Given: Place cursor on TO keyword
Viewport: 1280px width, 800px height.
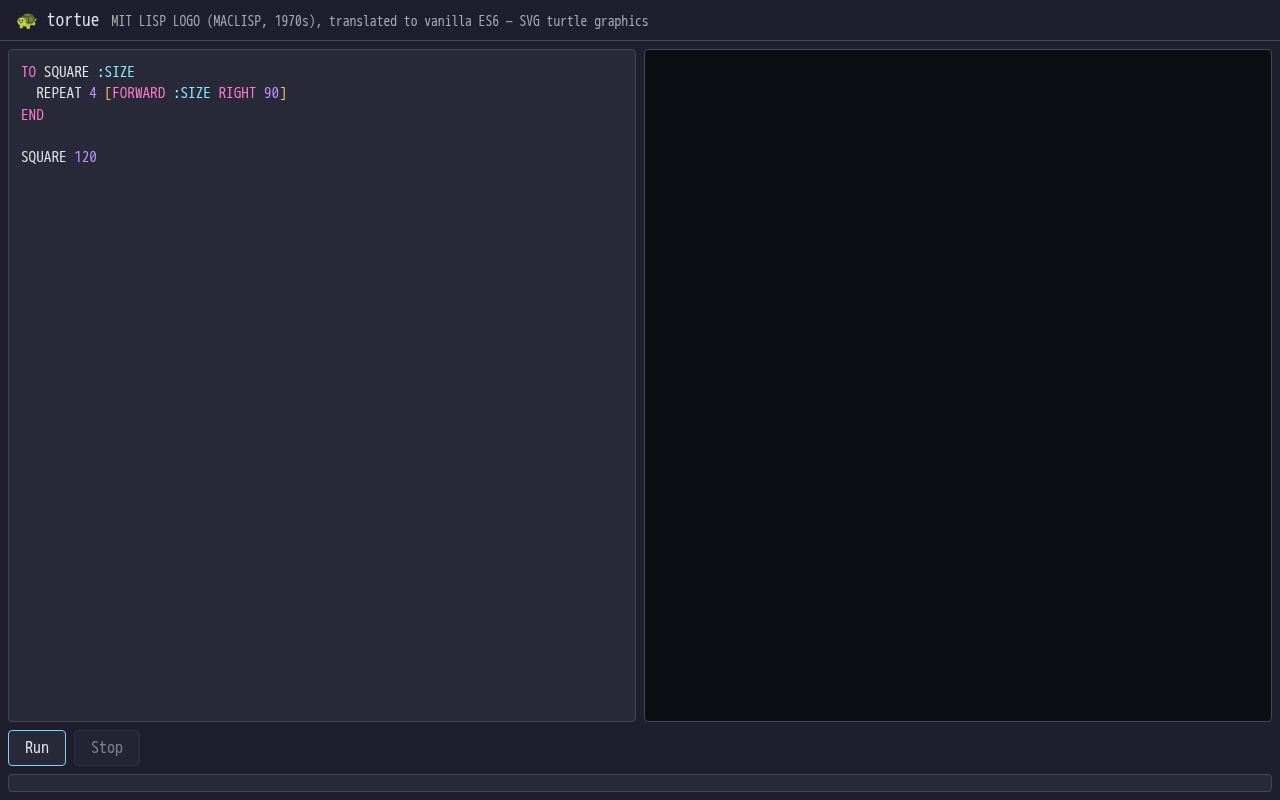Looking at the screenshot, I should pyautogui.click(x=28, y=72).
